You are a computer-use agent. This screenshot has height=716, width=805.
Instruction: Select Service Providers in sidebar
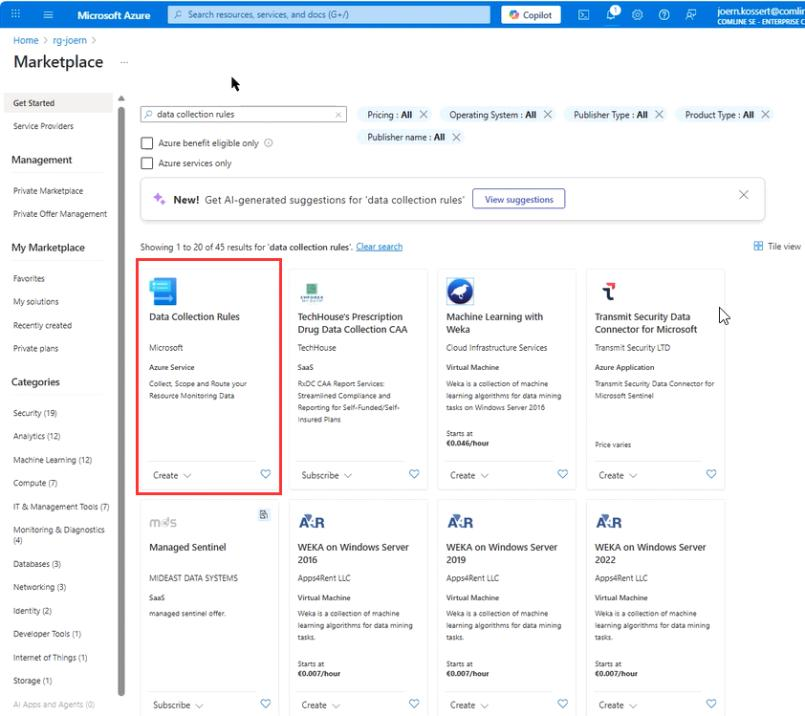pos(43,126)
